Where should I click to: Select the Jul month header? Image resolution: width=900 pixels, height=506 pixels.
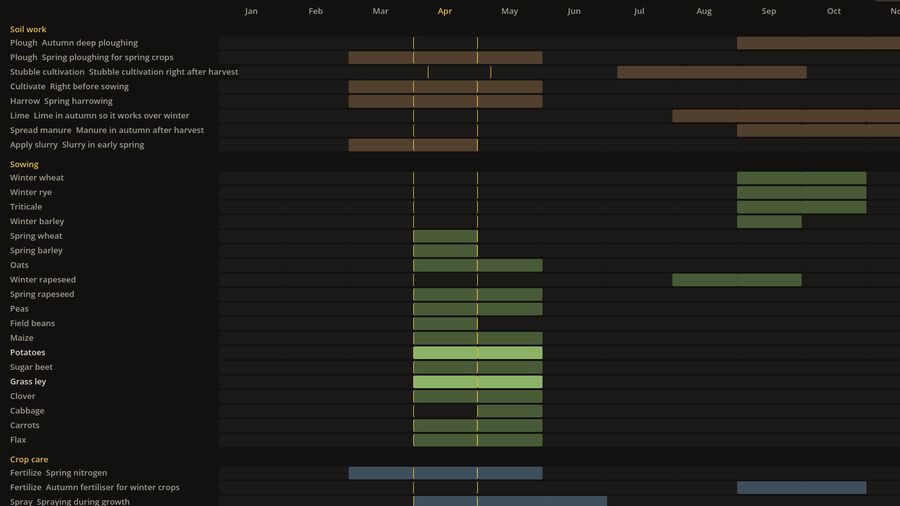coord(639,11)
